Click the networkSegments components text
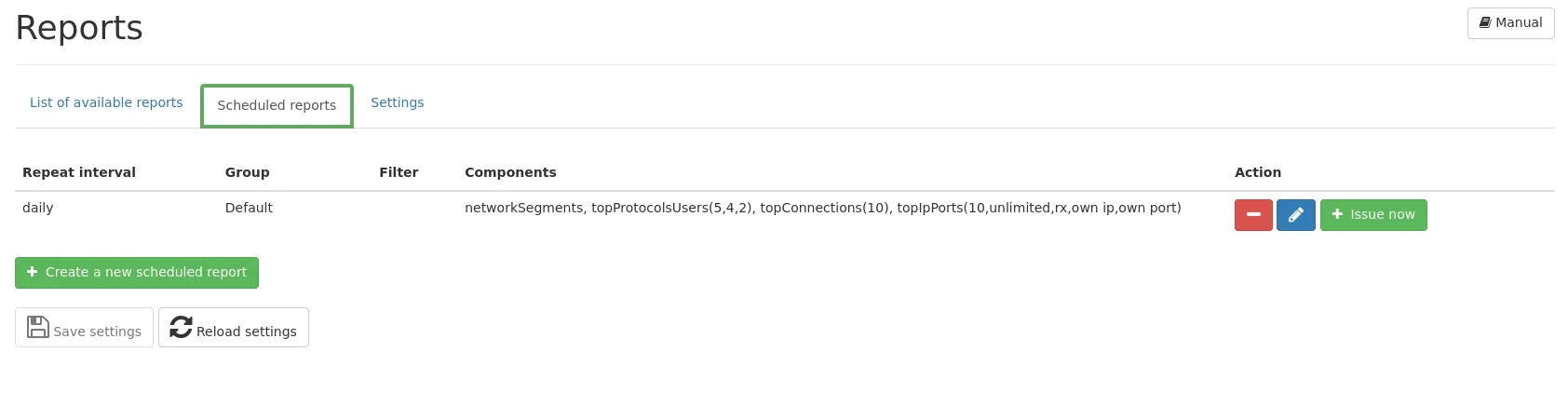 click(x=523, y=208)
